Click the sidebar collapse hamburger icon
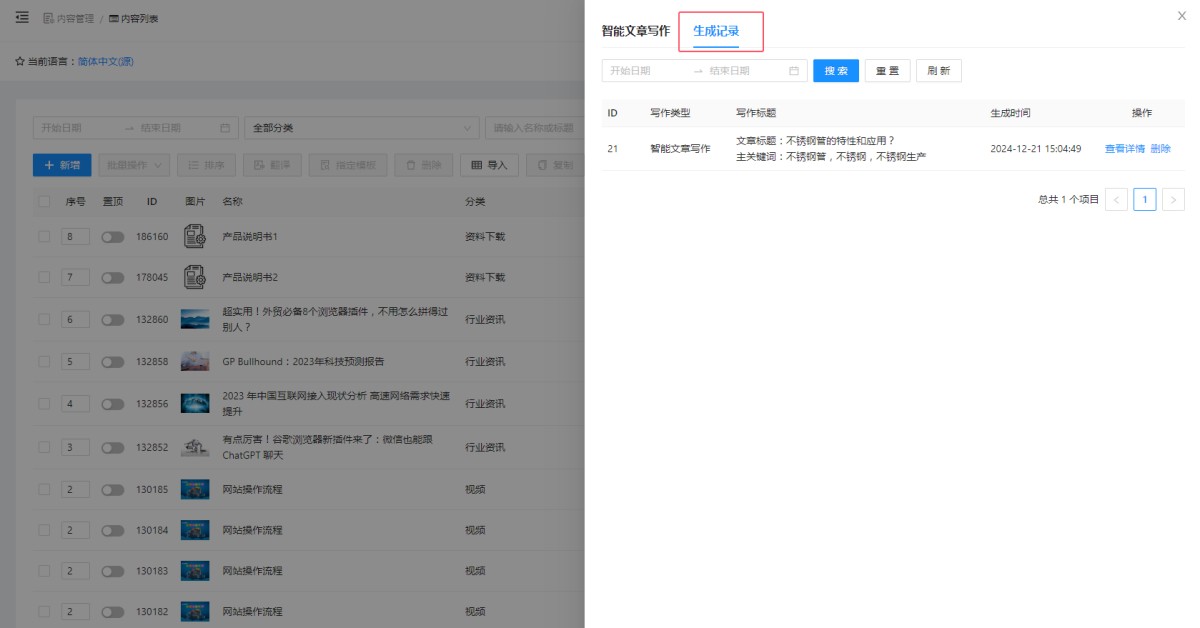Screen dimensions: 1200x628 coord(22,18)
